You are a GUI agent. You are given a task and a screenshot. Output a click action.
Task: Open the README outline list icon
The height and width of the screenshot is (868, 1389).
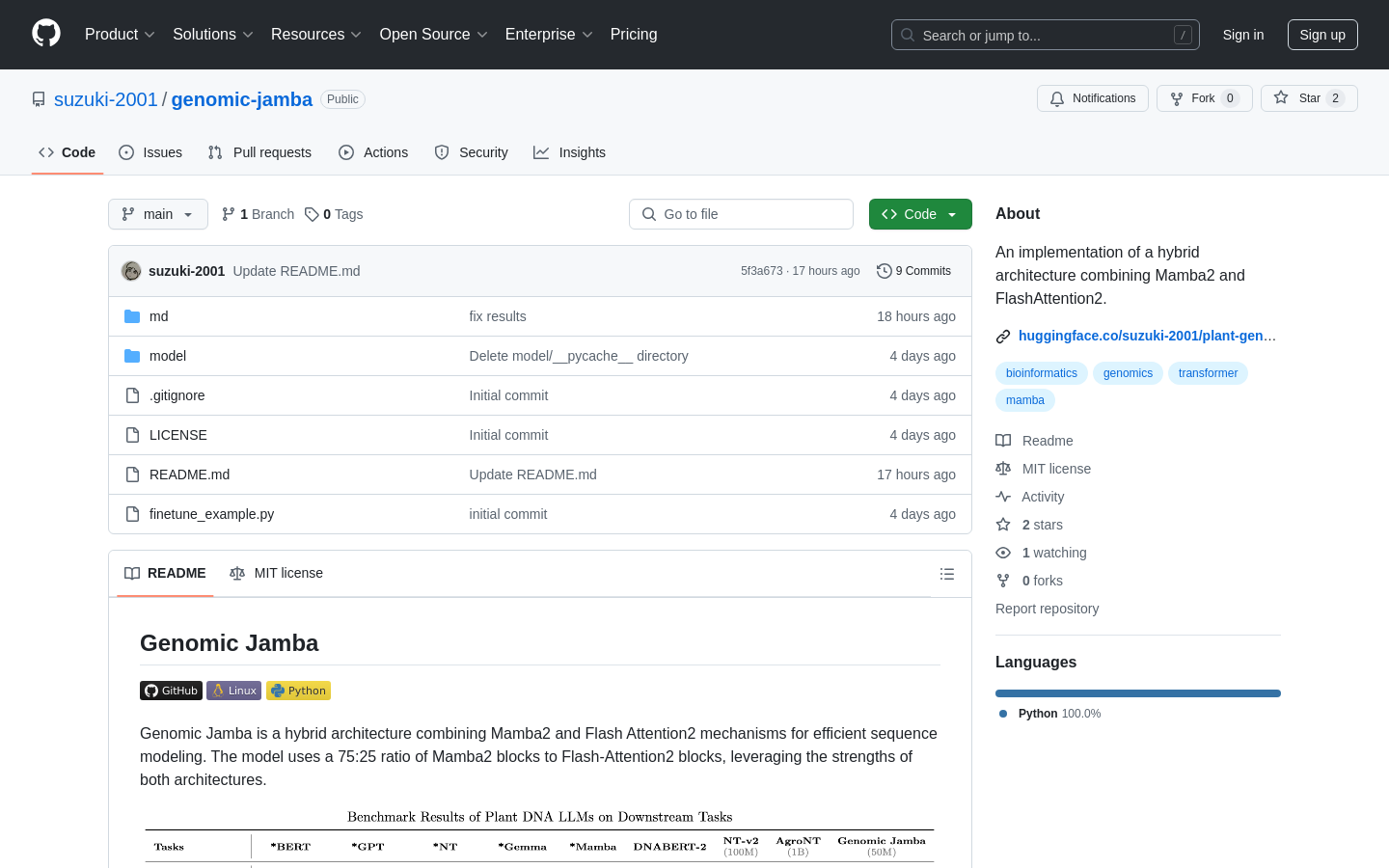(x=946, y=574)
